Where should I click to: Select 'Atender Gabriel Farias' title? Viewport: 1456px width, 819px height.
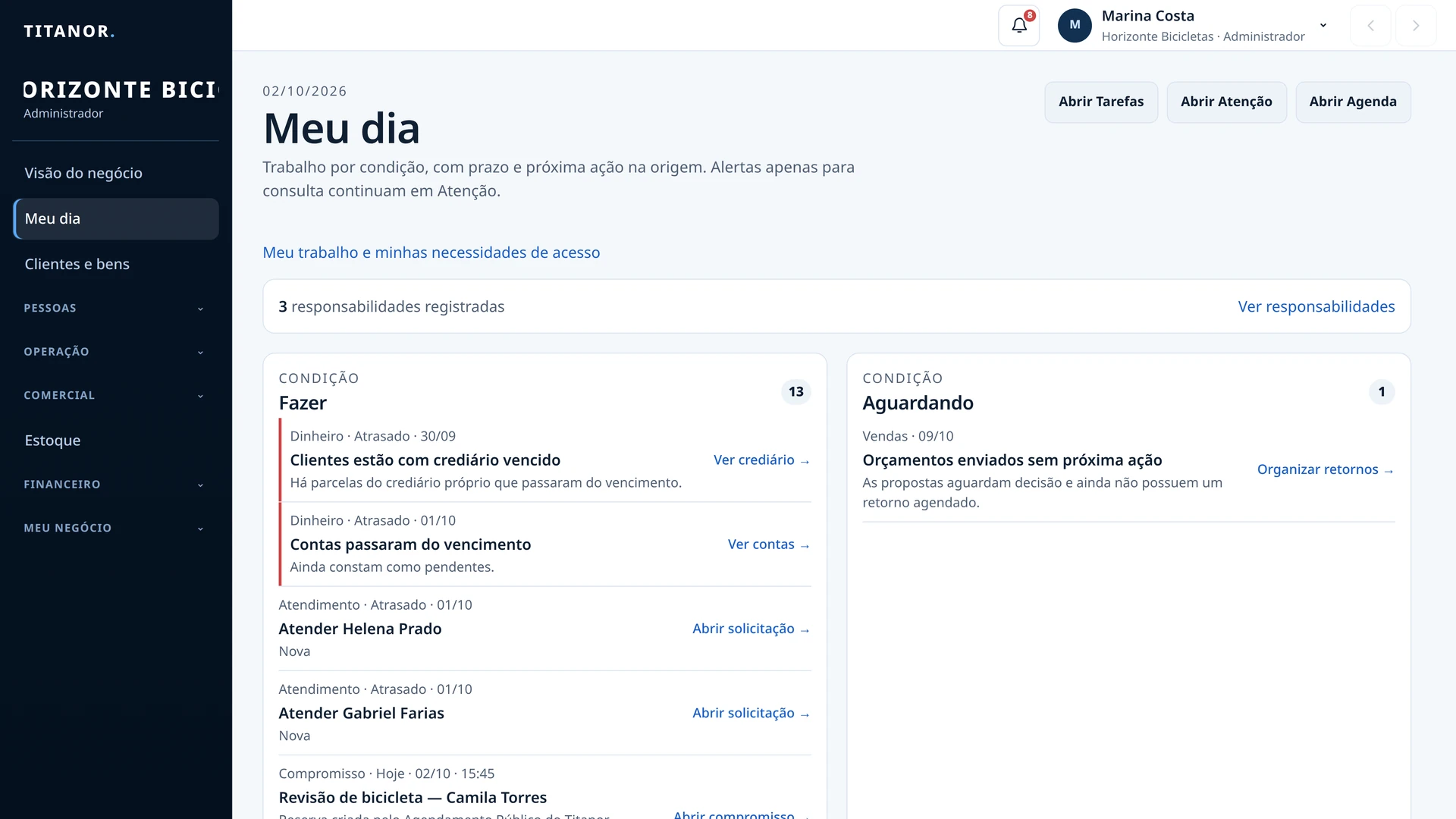tap(361, 713)
